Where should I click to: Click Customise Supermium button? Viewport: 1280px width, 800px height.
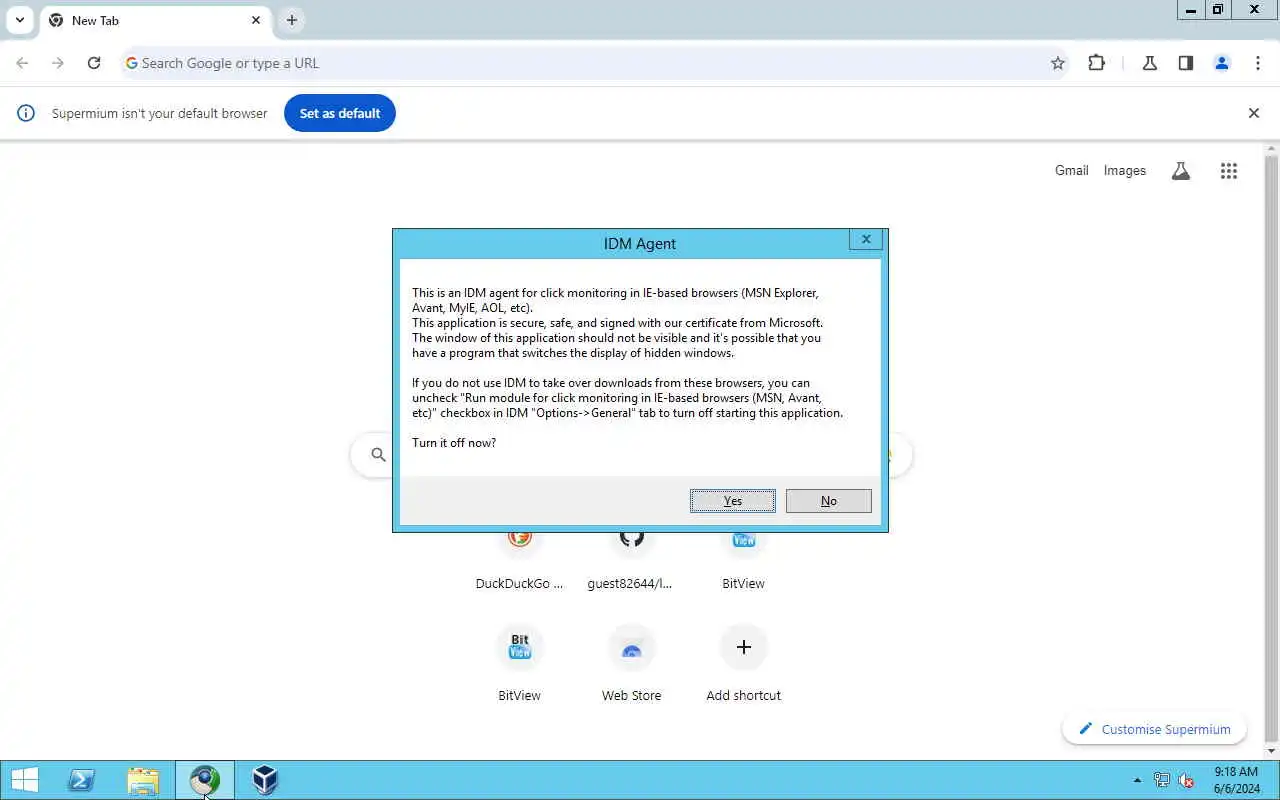point(1154,729)
